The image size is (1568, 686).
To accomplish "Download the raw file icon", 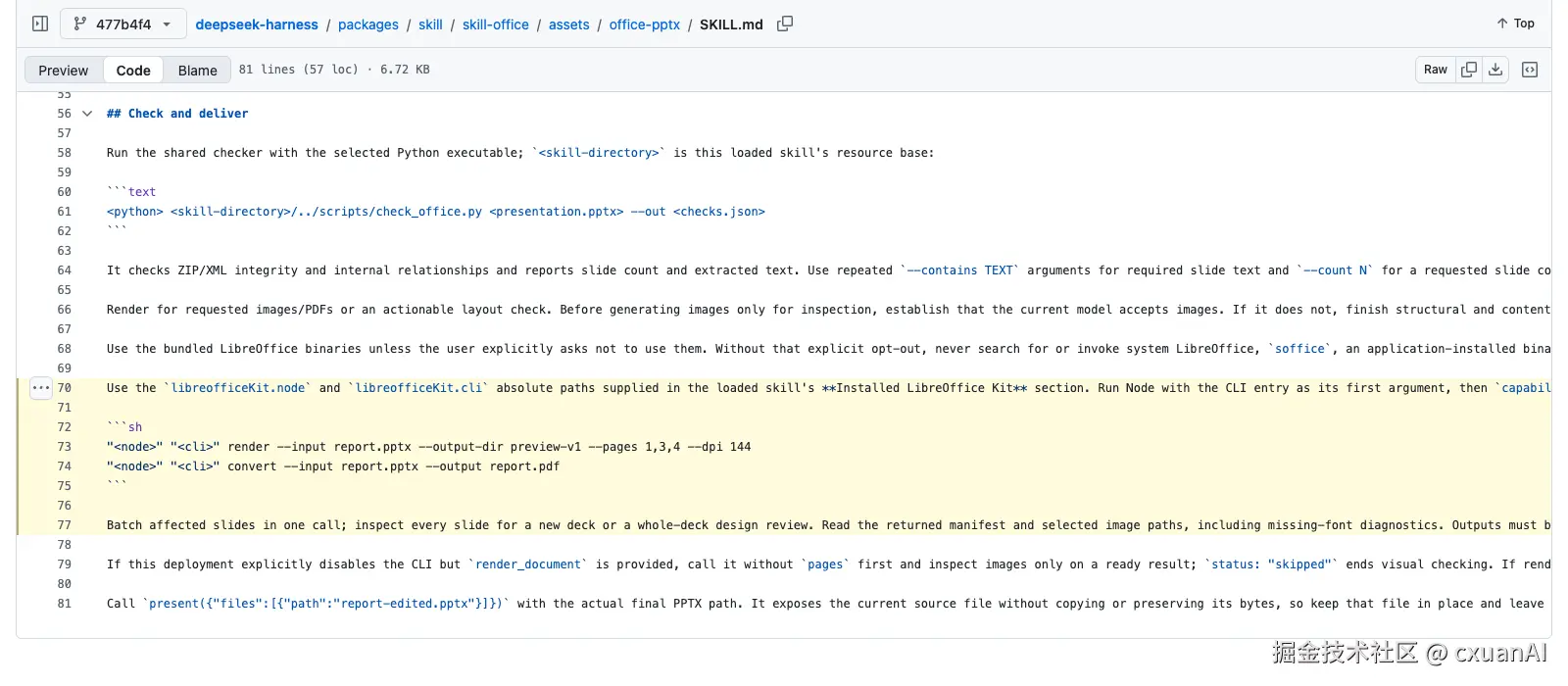I will [1495, 70].
